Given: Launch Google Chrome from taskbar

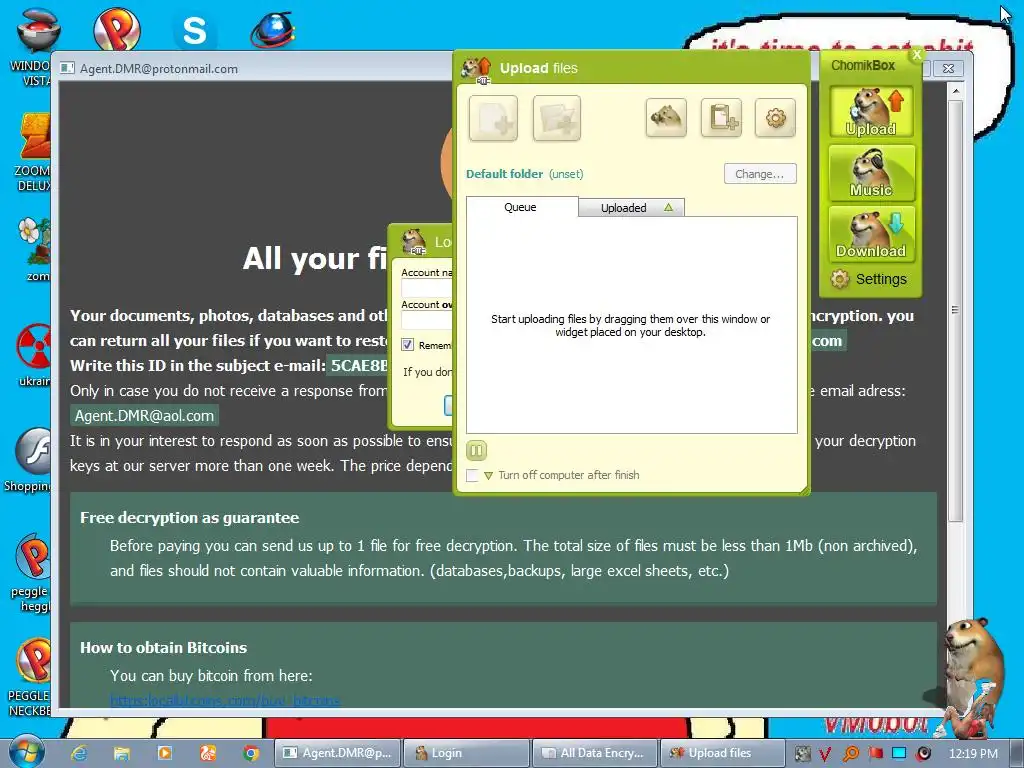Looking at the screenshot, I should [x=251, y=753].
